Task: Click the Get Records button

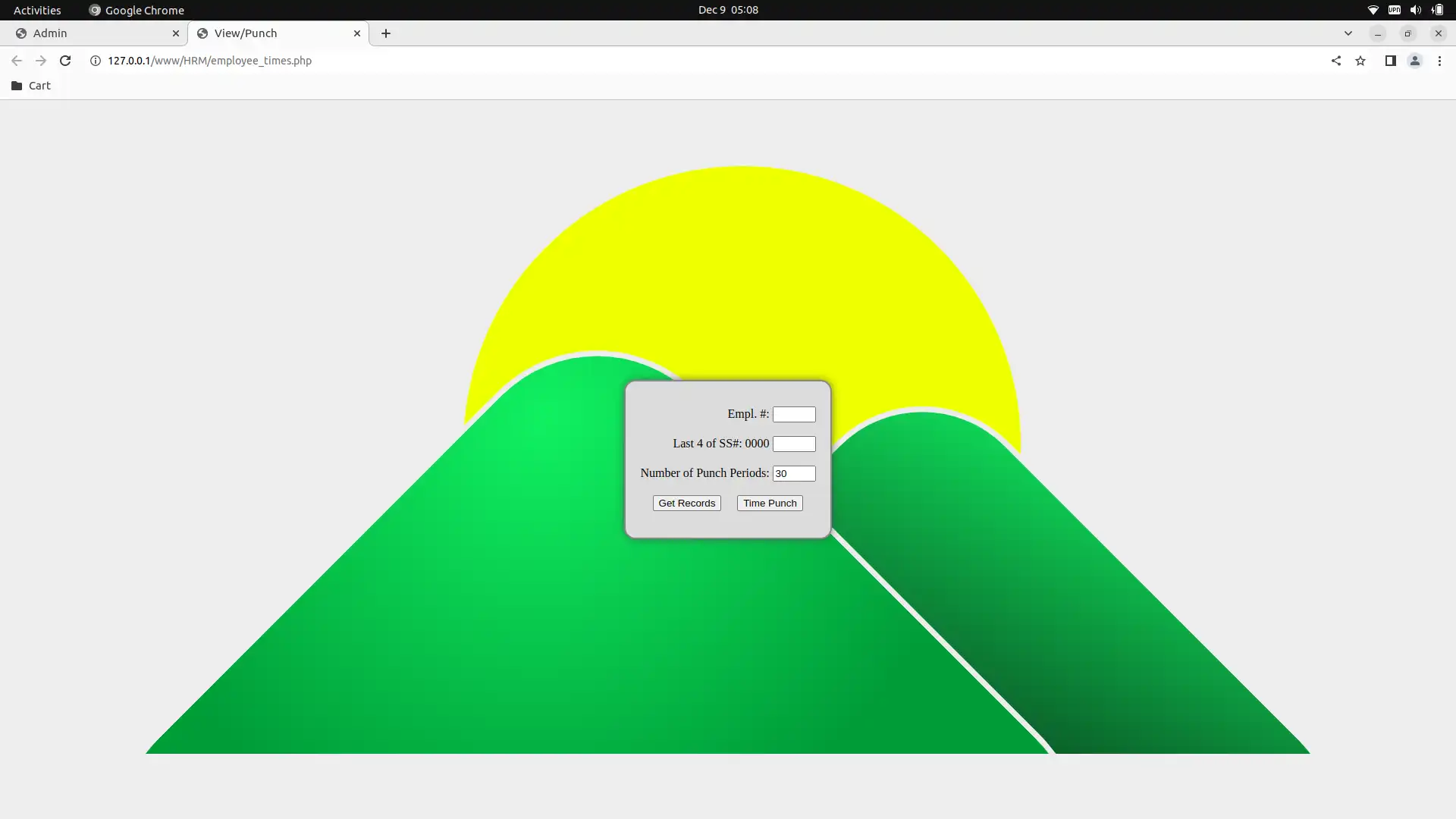Action: pyautogui.click(x=686, y=502)
